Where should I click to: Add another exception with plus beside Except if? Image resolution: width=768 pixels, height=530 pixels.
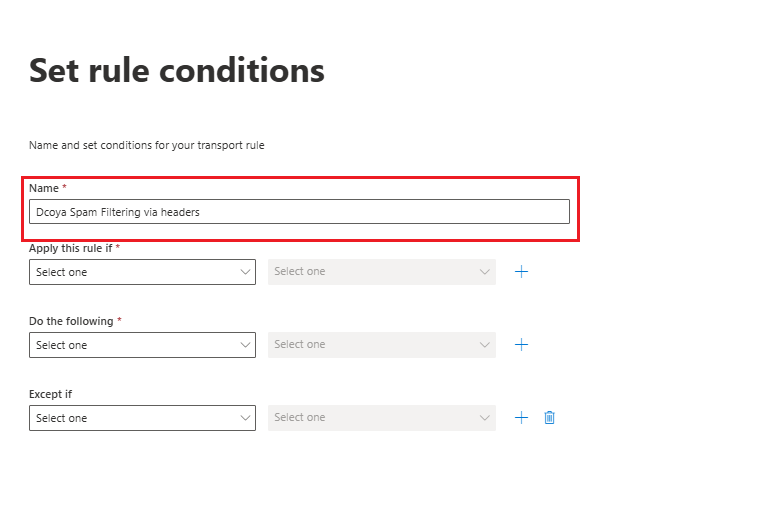(x=522, y=418)
